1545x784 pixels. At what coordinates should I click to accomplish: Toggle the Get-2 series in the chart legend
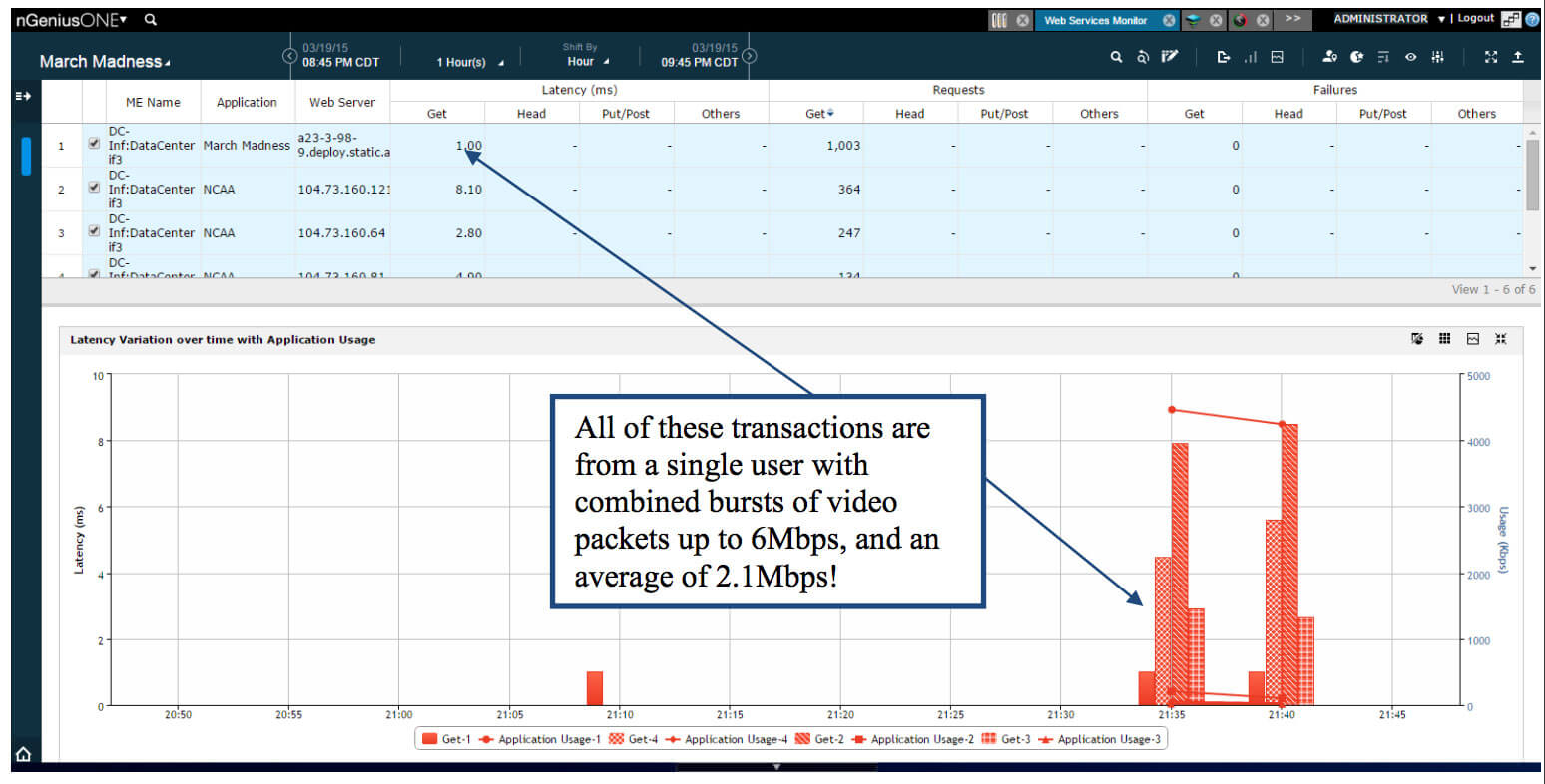pos(819,739)
